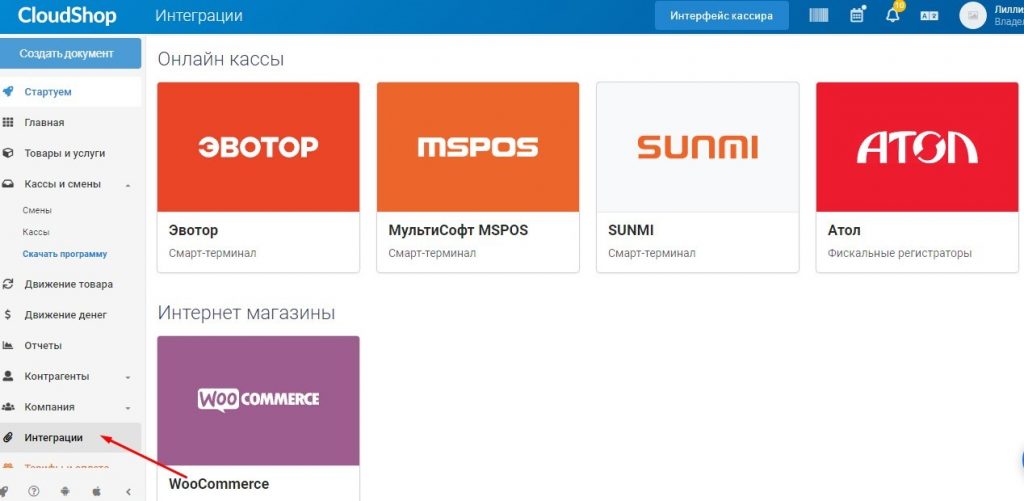This screenshot has height=501, width=1024.
Task: Select Компания menu item
Action: pos(50,407)
